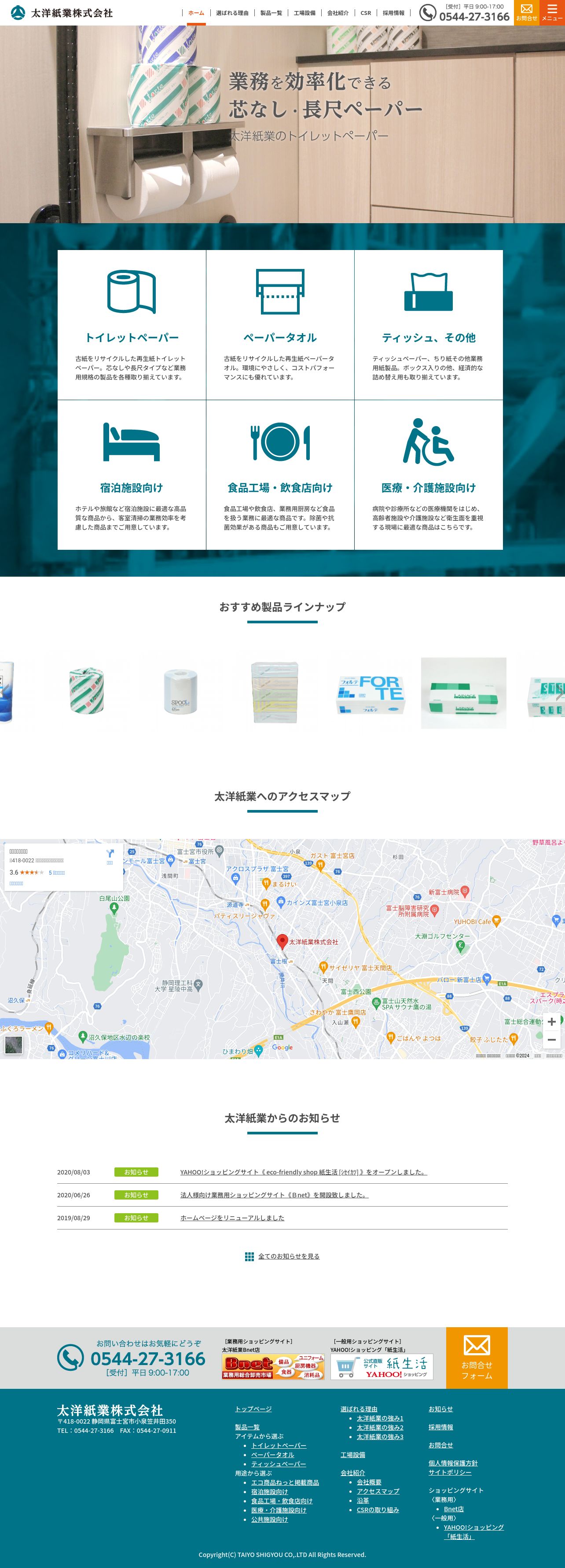Image resolution: width=565 pixels, height=1568 pixels.
Task: Open the 製品一覧 menu item
Action: click(271, 13)
